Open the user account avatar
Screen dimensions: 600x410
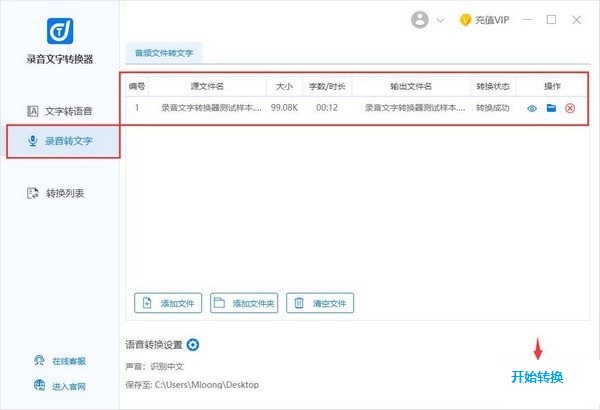point(420,20)
